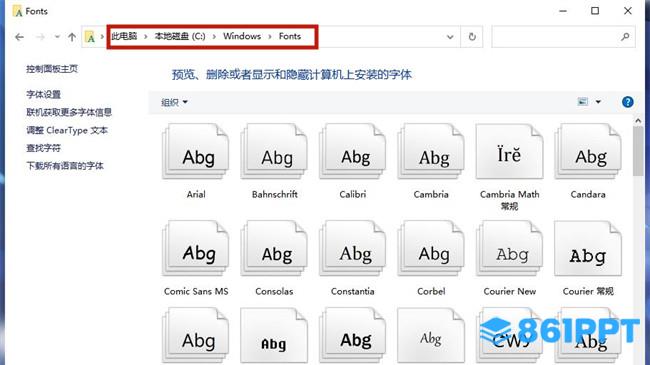The width and height of the screenshot is (650, 365).
Task: Select the Calibri font icon
Action: point(352,151)
